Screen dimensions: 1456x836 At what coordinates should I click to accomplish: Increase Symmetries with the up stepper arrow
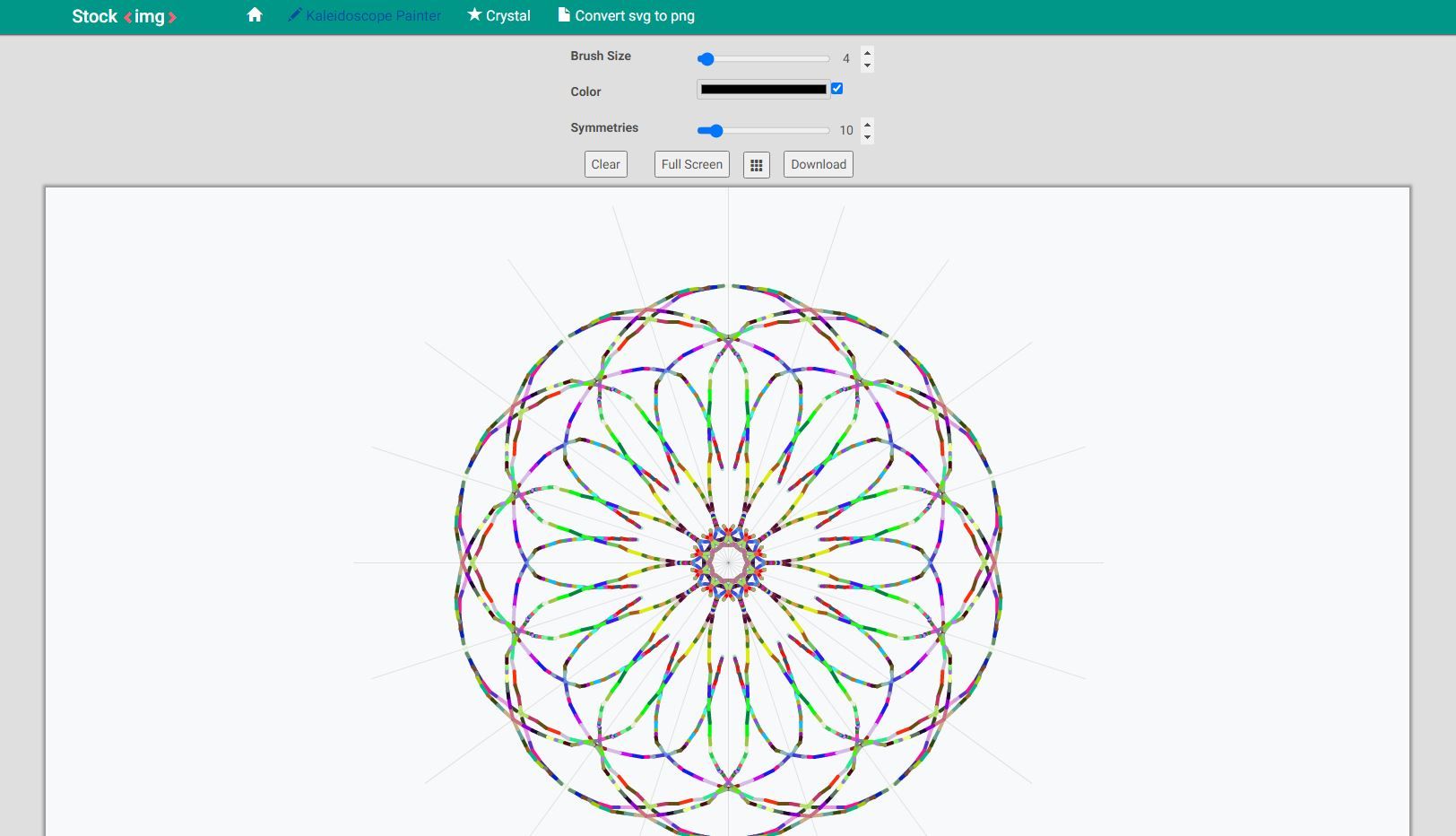click(x=867, y=126)
